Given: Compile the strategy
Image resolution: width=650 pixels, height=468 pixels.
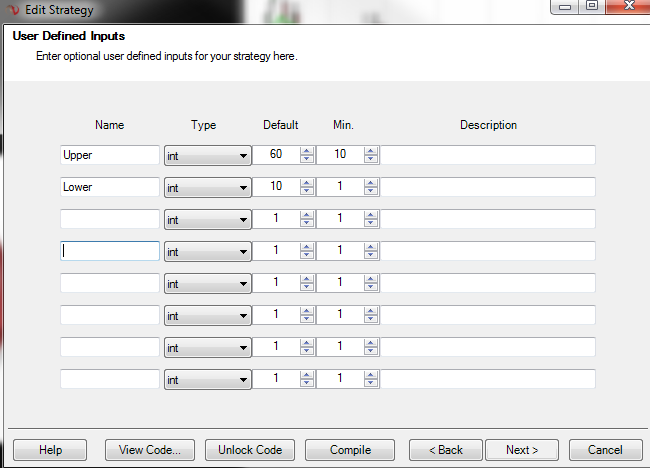Looking at the screenshot, I should coord(349,450).
